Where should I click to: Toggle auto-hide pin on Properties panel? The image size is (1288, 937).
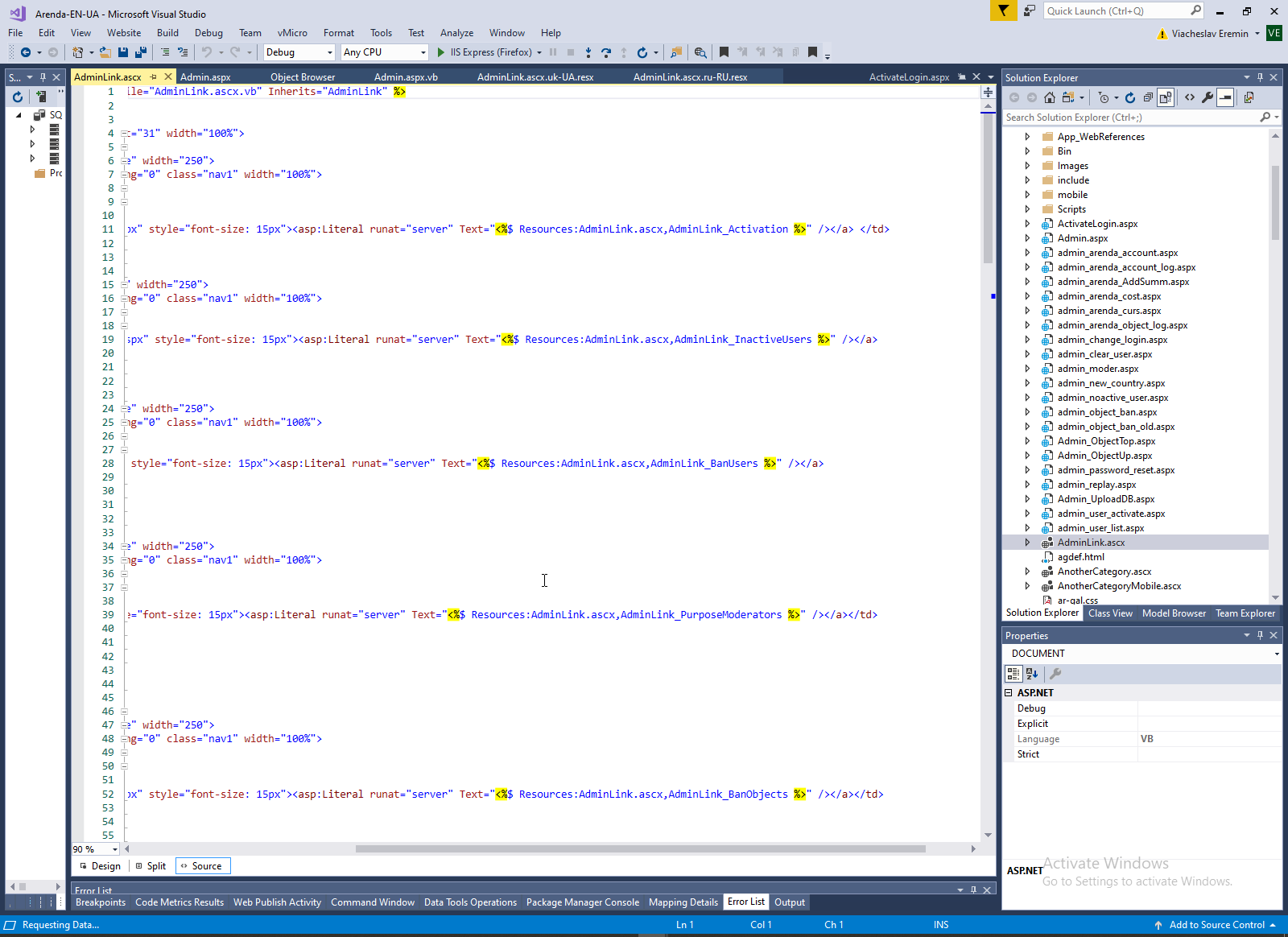[1260, 635]
